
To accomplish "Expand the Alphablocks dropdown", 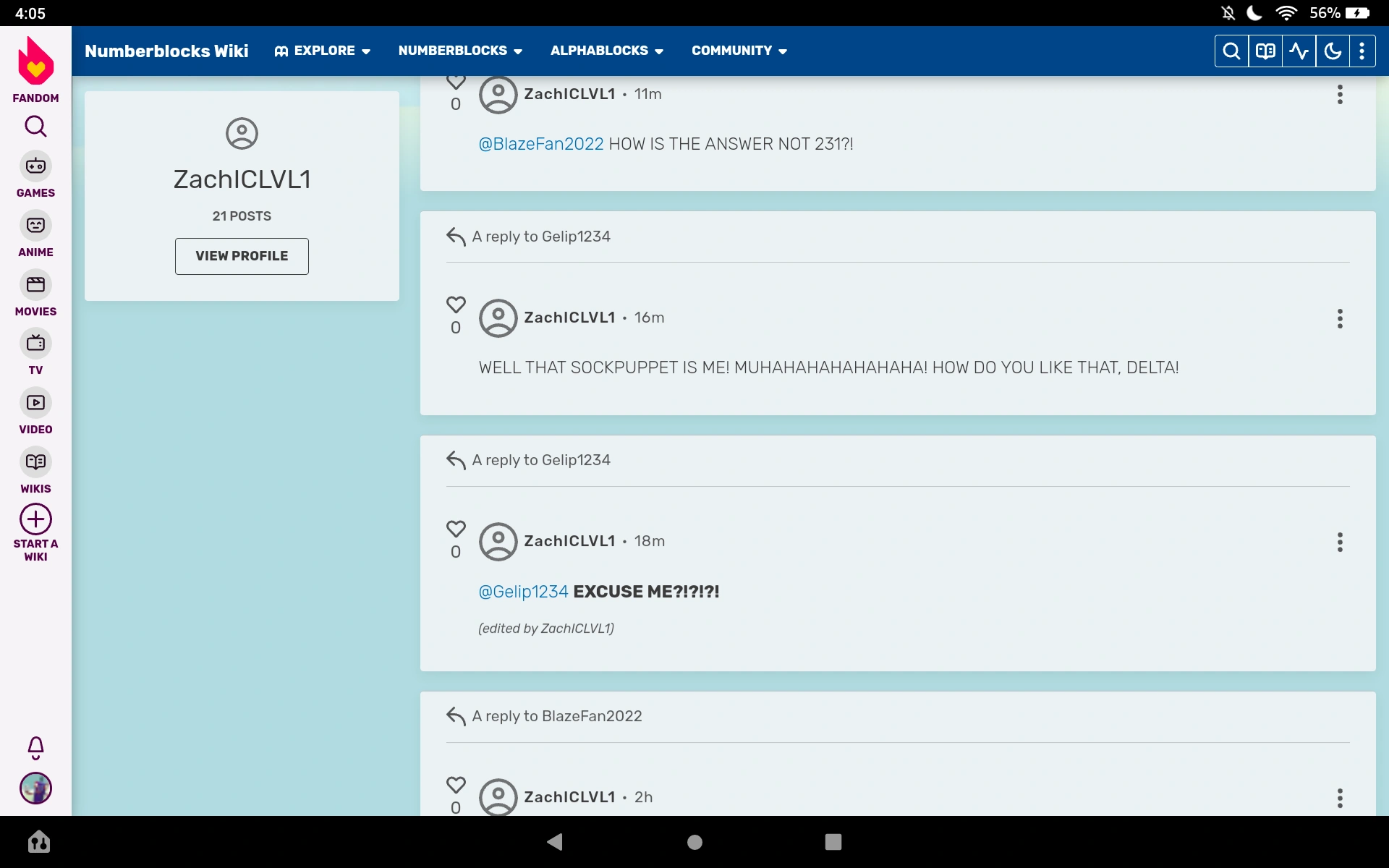I will tap(606, 51).
